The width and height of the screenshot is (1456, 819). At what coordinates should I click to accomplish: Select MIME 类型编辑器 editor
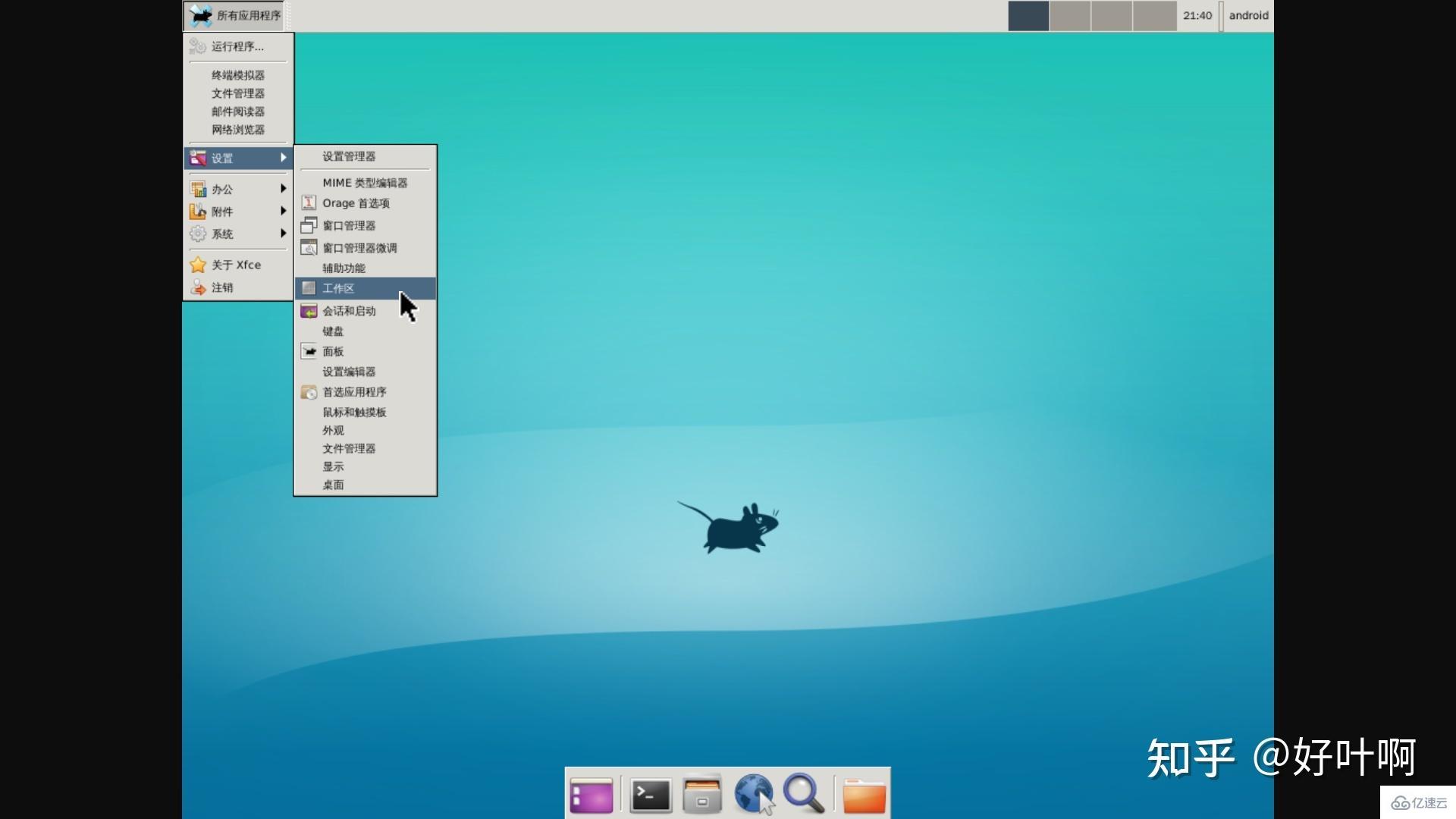363,182
